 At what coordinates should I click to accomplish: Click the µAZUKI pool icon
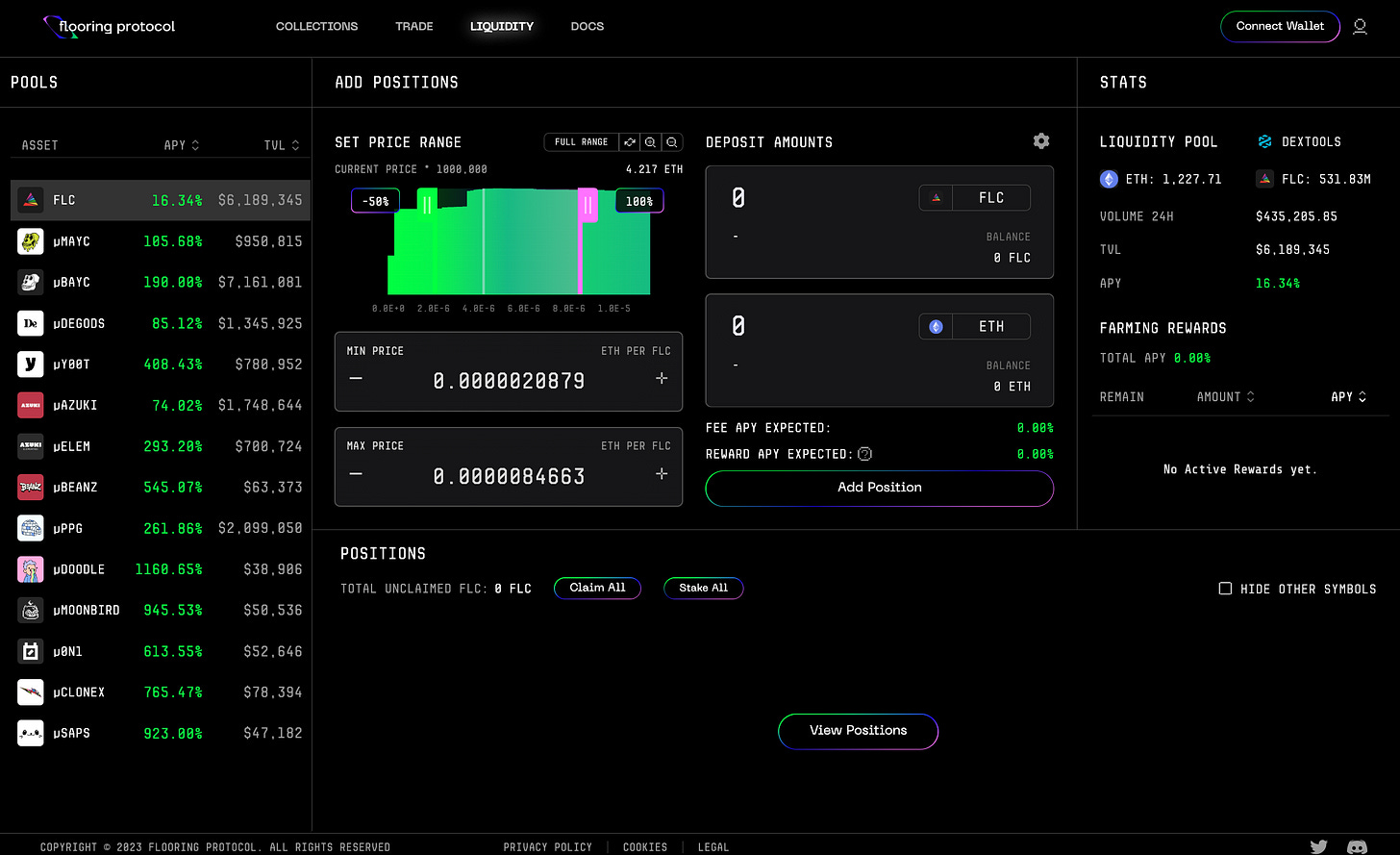(31, 405)
